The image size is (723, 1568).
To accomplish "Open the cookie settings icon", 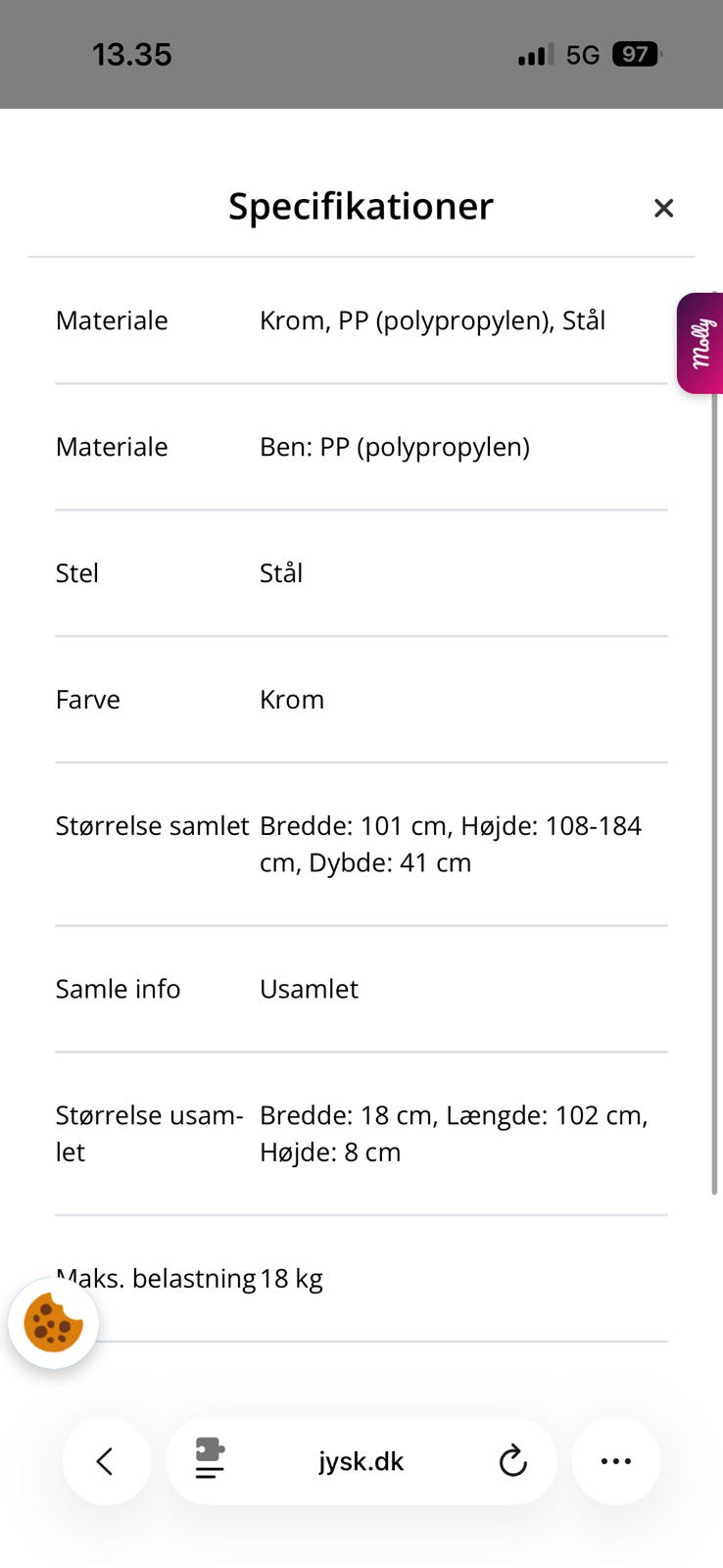I will click(53, 1324).
